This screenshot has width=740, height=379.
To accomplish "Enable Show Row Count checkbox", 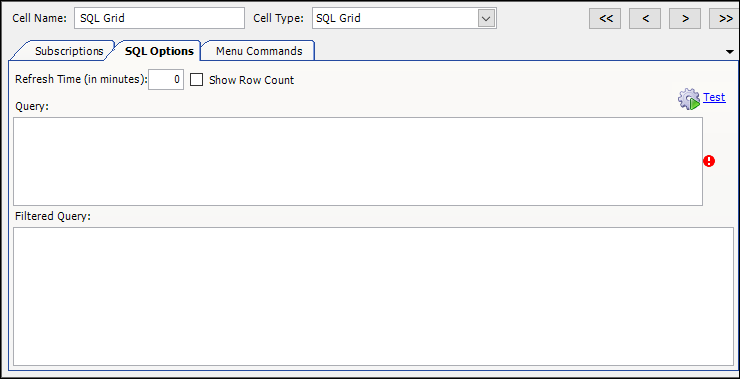I will pyautogui.click(x=196, y=80).
